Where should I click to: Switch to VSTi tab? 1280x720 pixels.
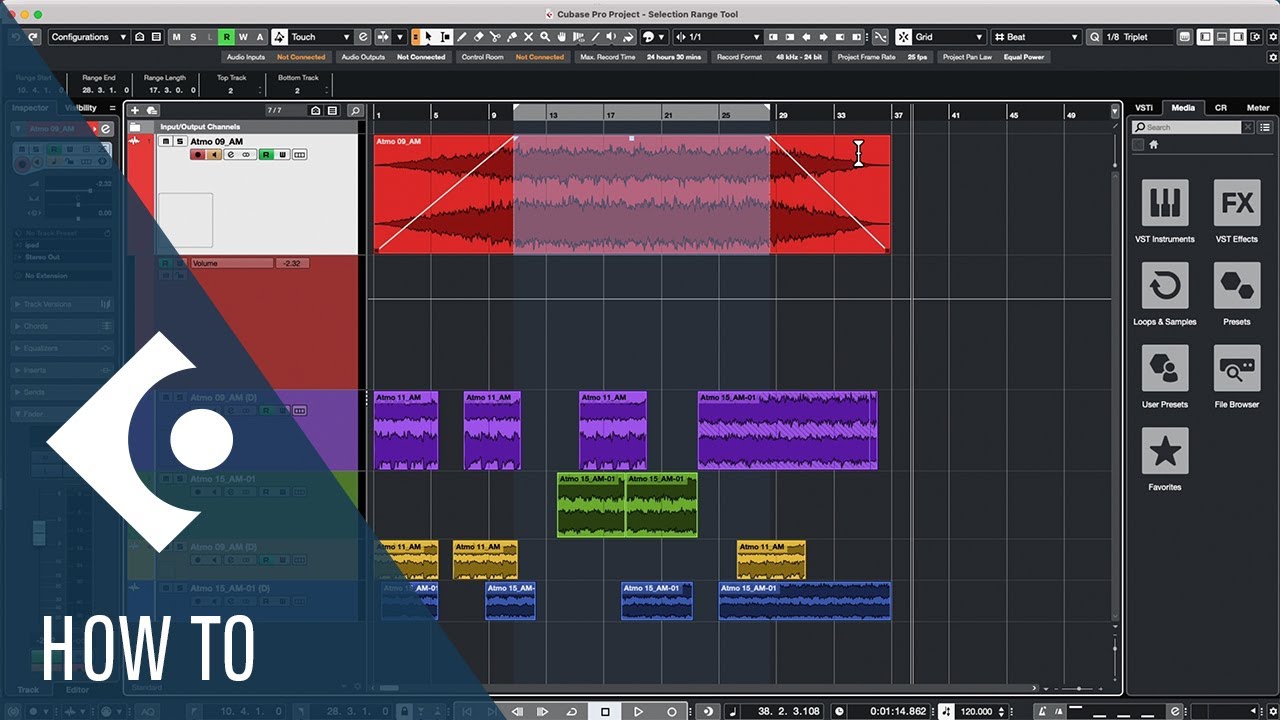click(x=1144, y=108)
